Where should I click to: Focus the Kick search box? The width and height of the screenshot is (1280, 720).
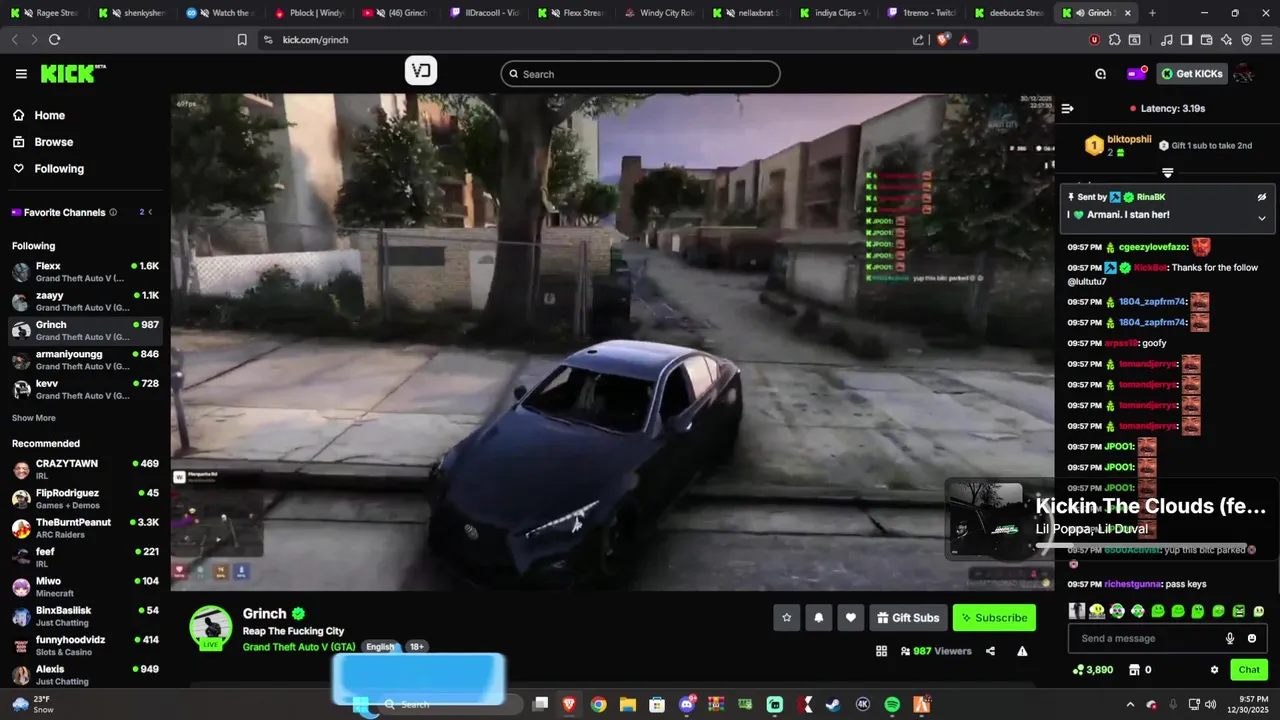click(640, 74)
